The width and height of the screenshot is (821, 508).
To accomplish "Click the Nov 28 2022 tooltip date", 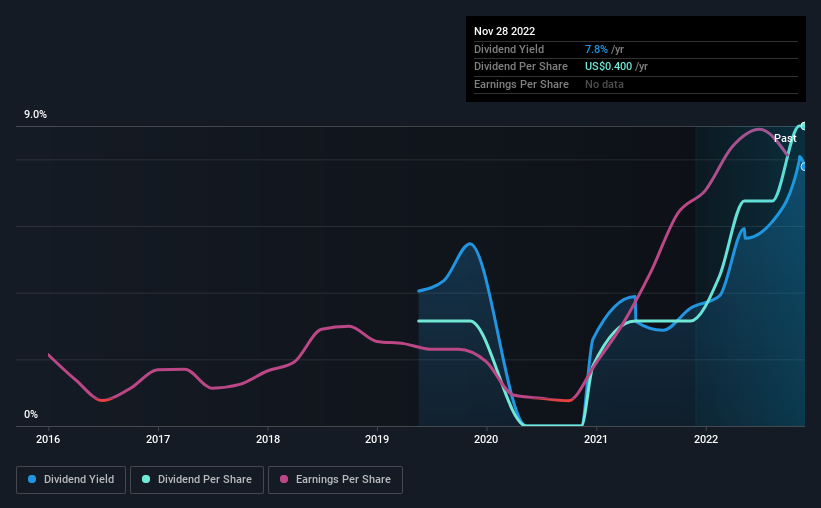I will click(x=504, y=31).
